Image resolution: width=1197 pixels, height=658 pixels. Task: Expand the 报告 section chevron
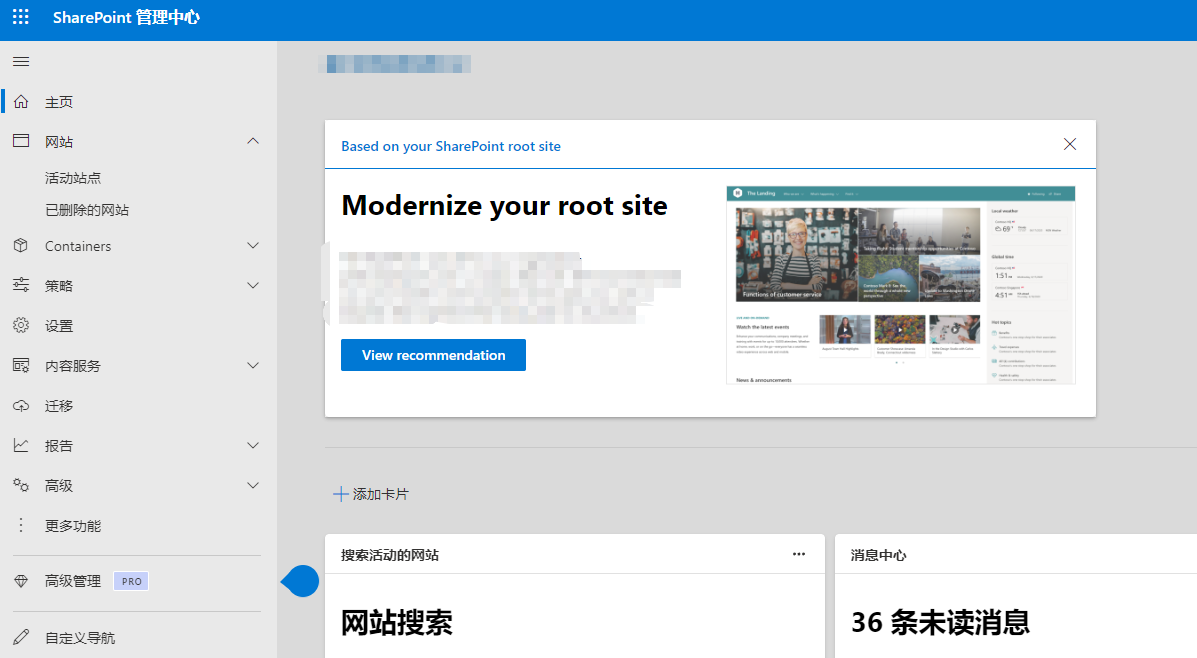[x=253, y=446]
